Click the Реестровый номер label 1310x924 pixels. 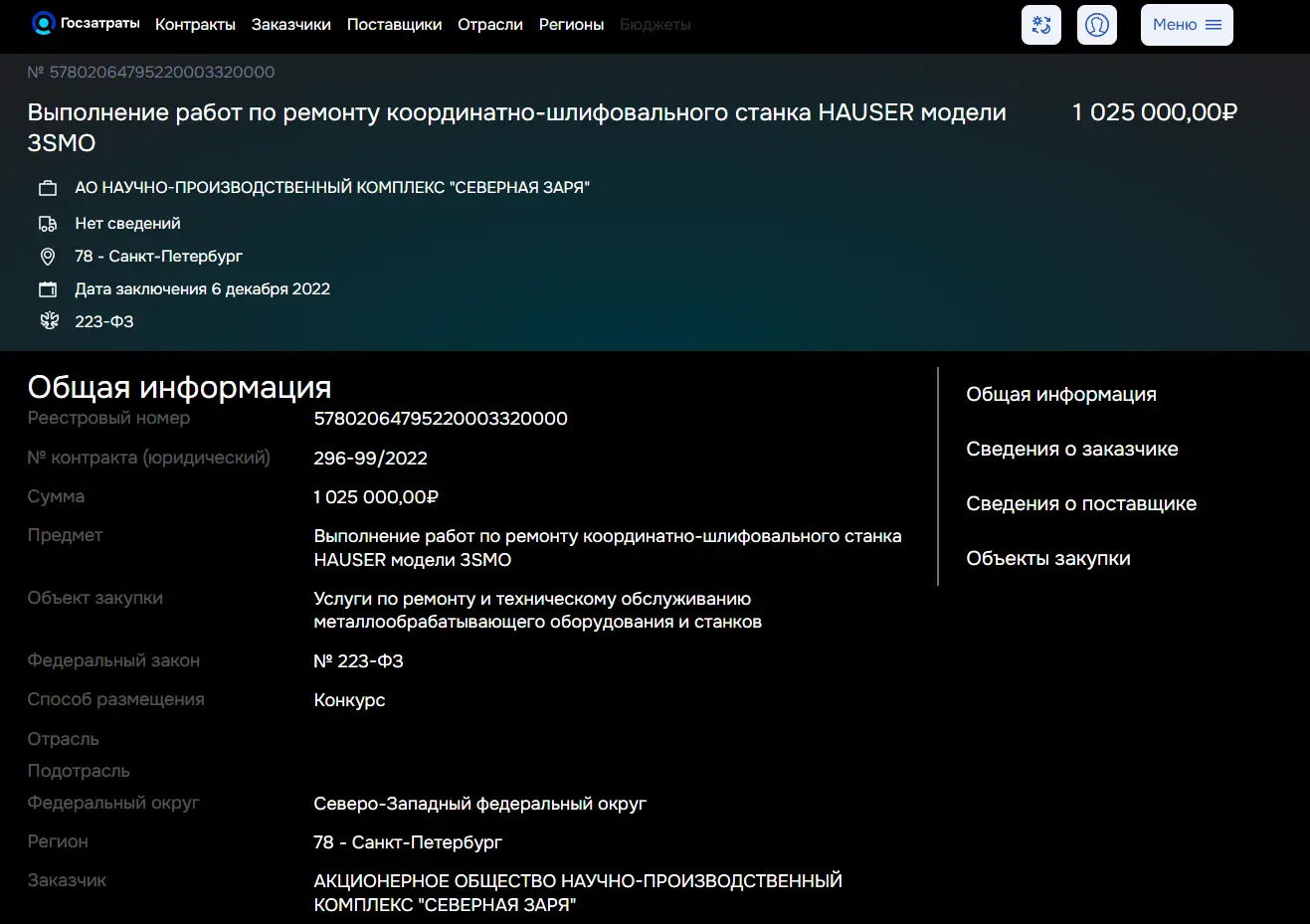108,419
